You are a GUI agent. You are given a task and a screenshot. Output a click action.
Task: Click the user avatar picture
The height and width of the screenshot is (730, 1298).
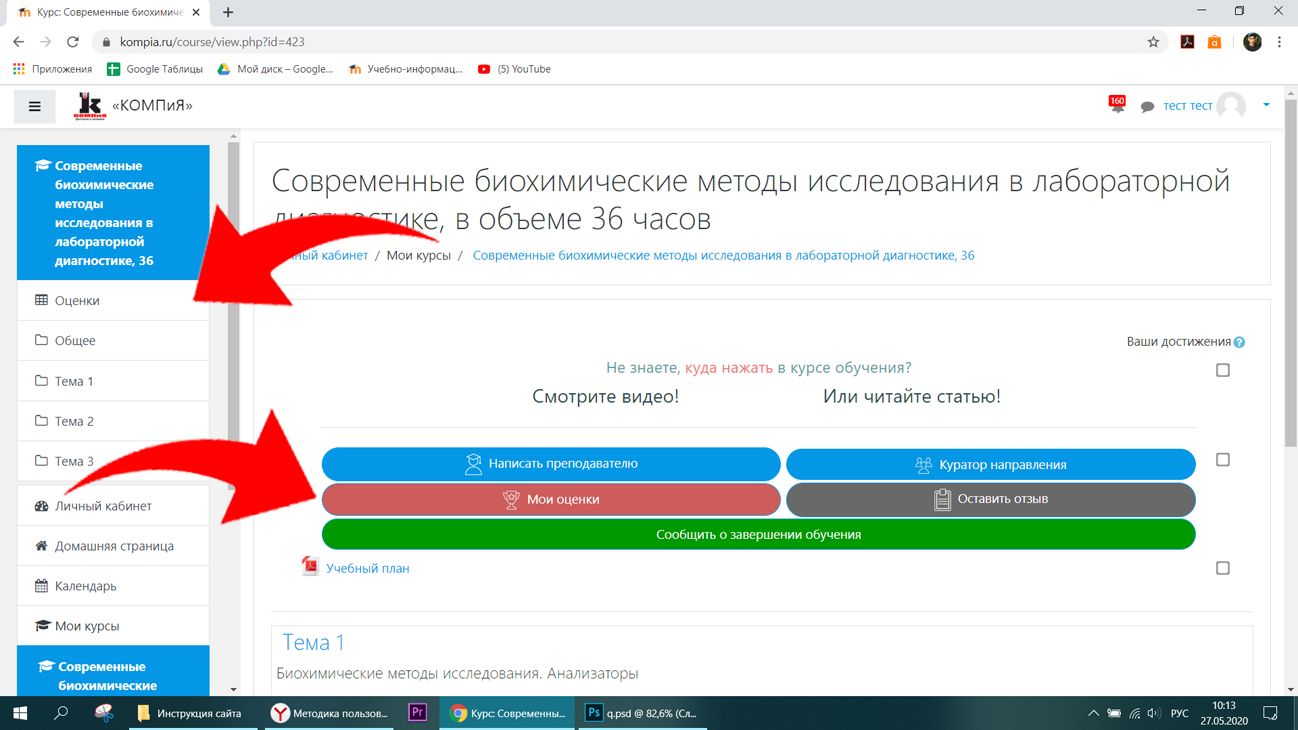(1231, 106)
